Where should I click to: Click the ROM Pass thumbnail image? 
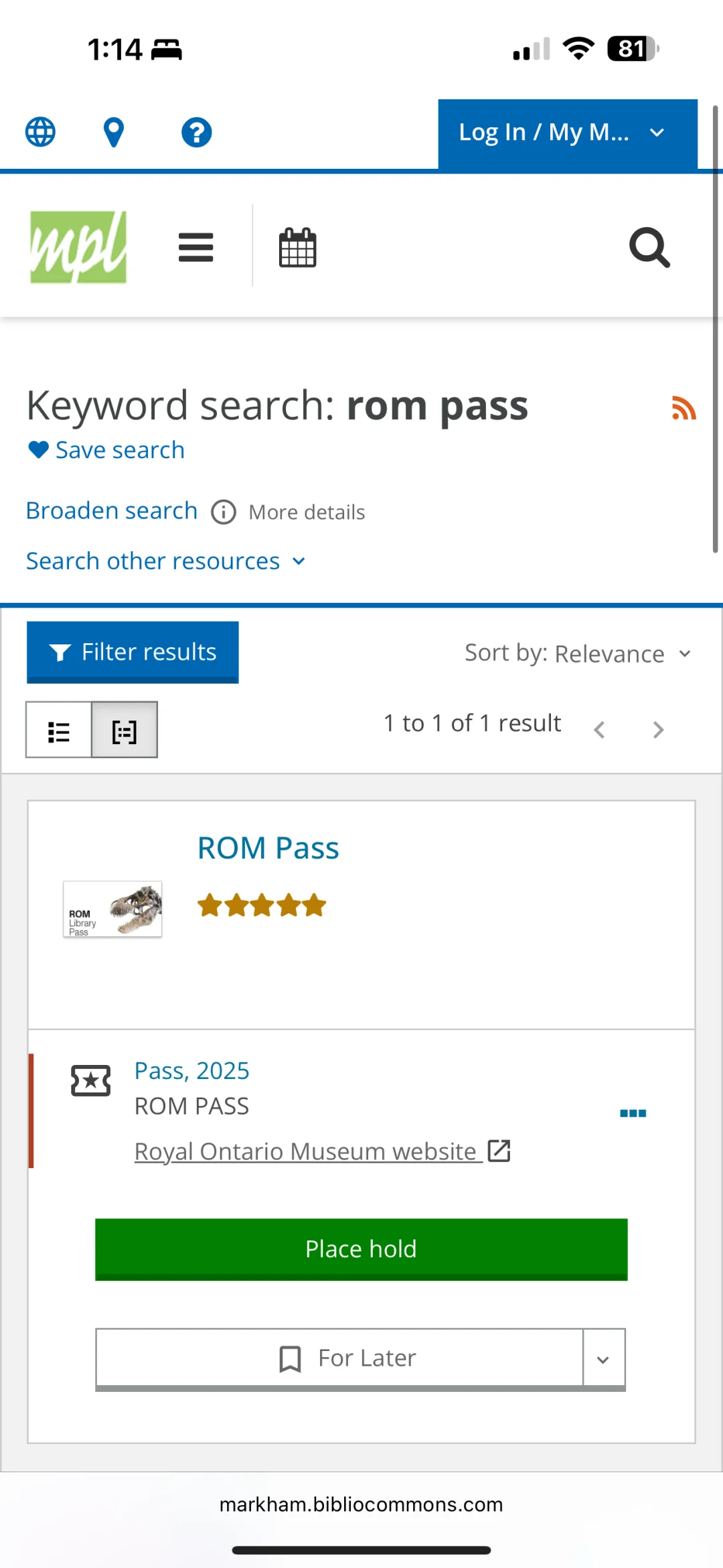click(112, 909)
